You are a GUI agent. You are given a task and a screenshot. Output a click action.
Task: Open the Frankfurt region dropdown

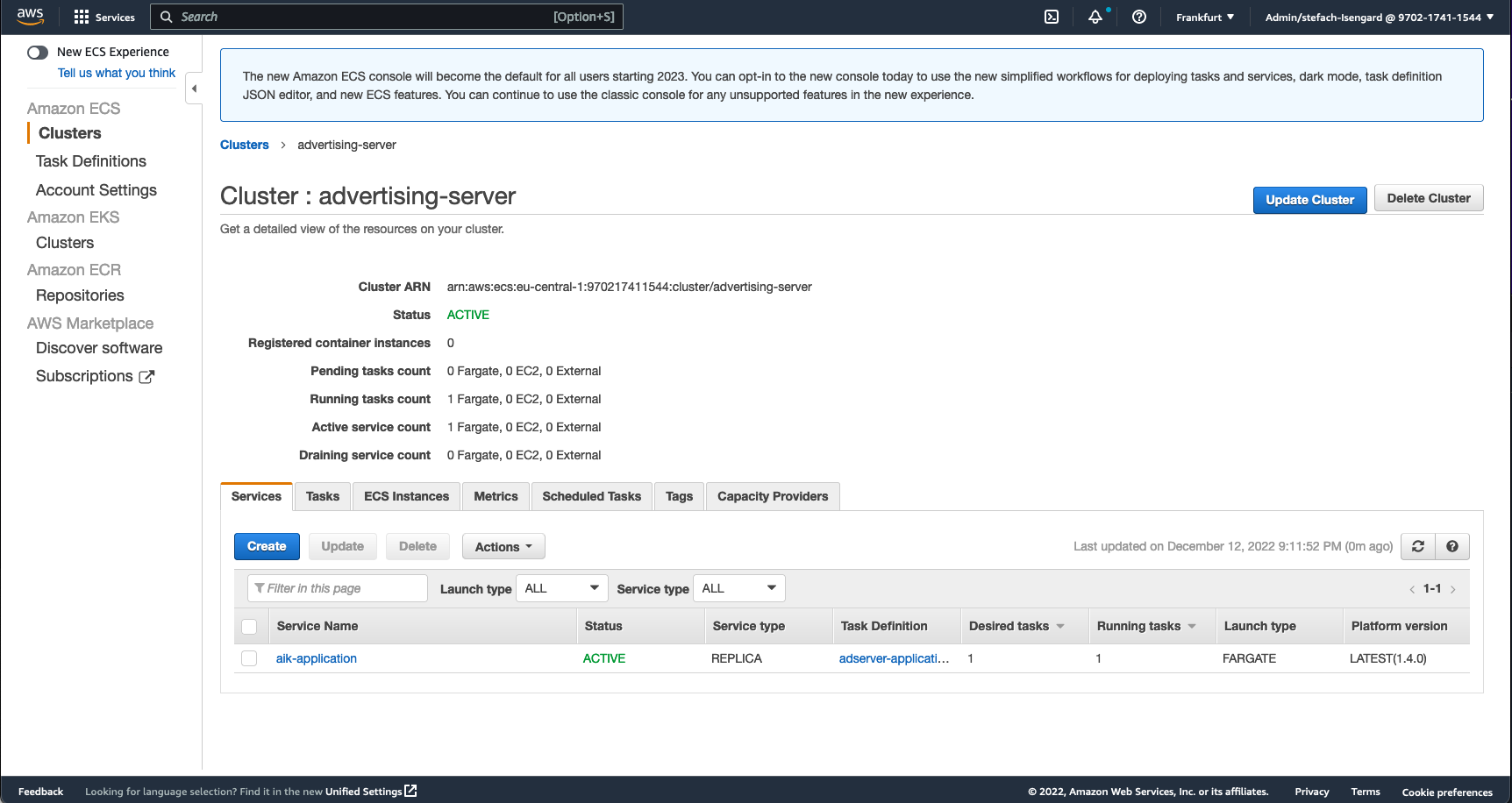[1205, 17]
